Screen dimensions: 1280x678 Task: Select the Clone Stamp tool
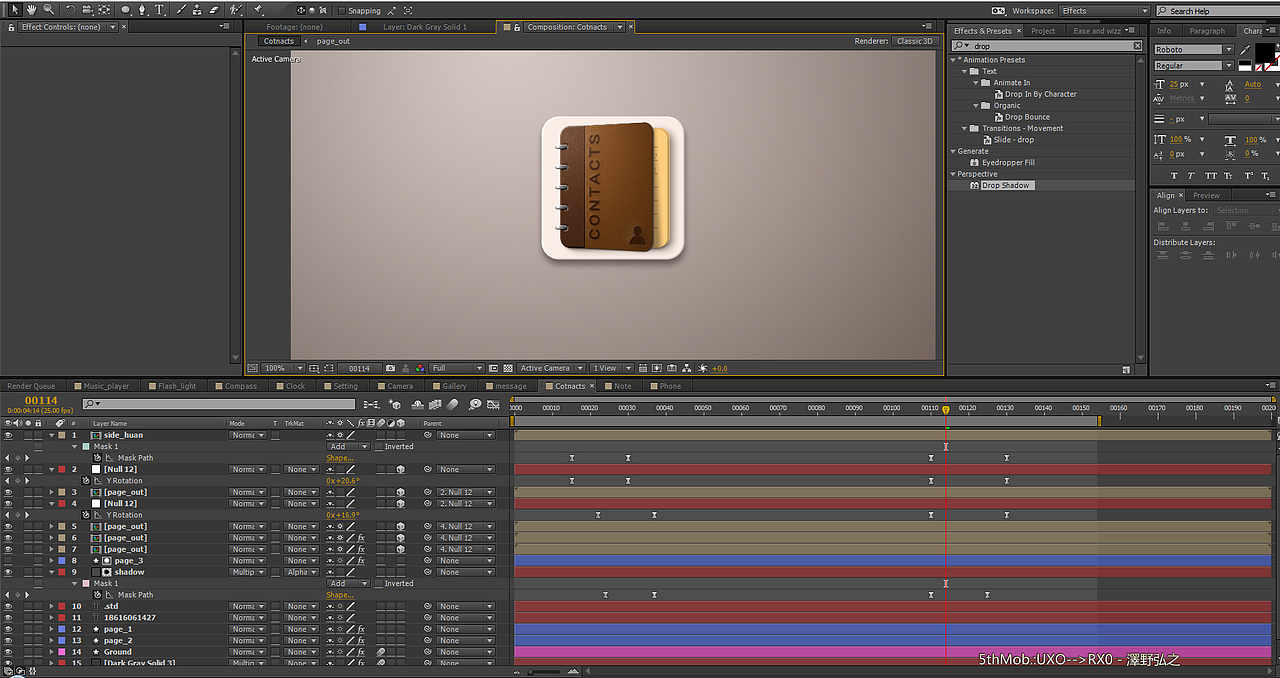coord(196,9)
